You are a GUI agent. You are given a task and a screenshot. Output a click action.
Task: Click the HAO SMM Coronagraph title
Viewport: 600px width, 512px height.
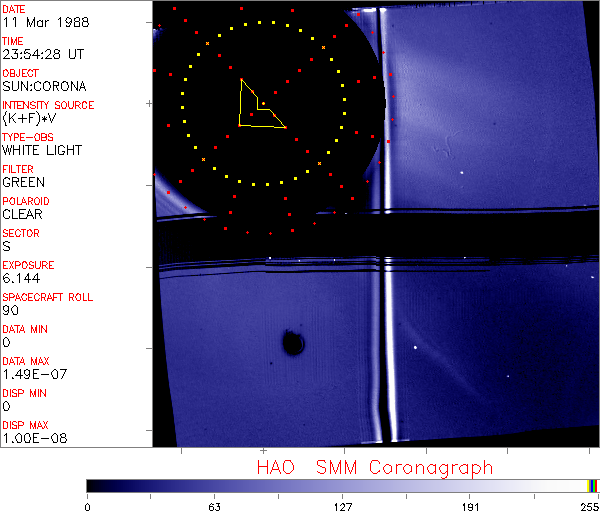(374, 467)
